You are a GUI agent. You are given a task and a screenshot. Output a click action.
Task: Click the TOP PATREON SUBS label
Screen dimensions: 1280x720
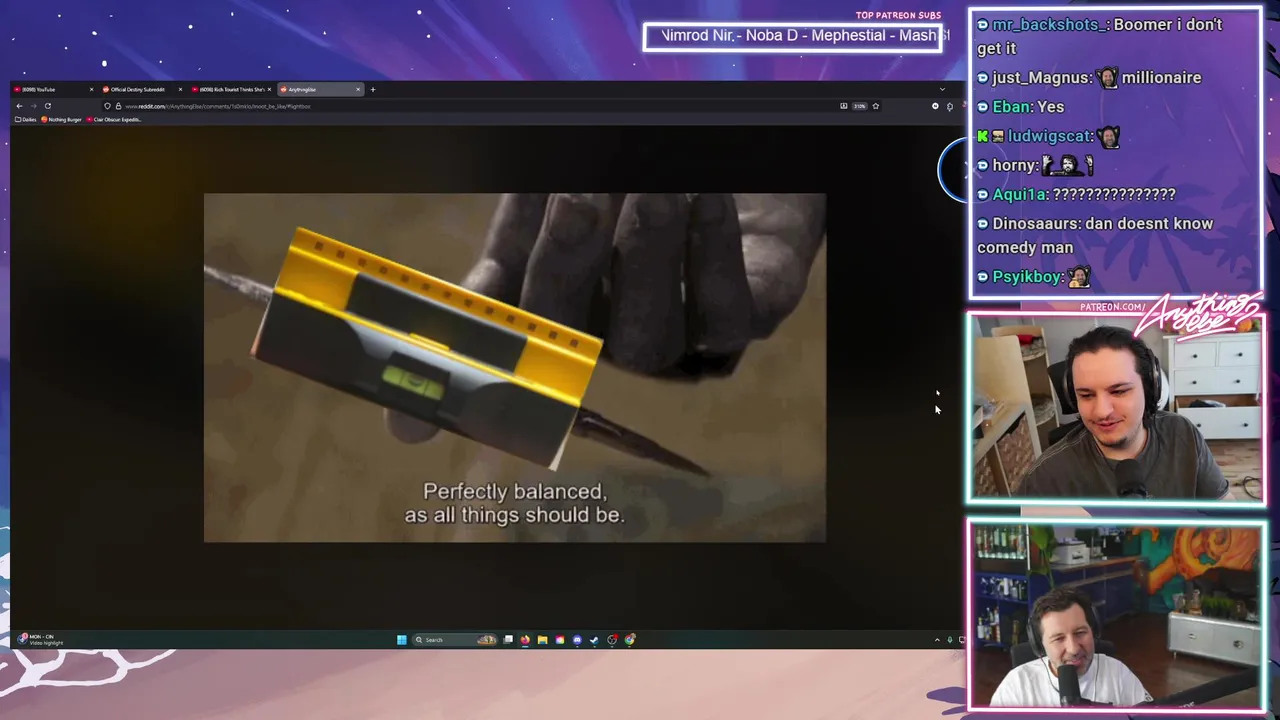(x=898, y=15)
